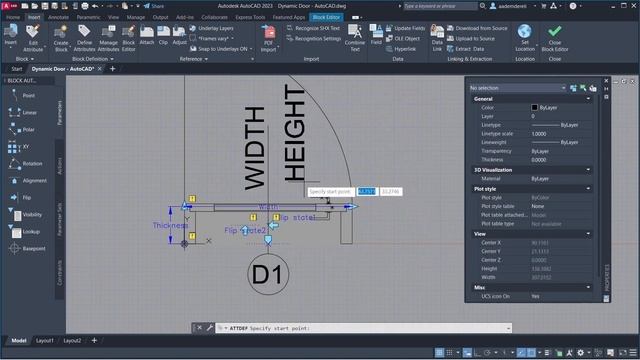Select the Flip parameter tool

(21, 198)
